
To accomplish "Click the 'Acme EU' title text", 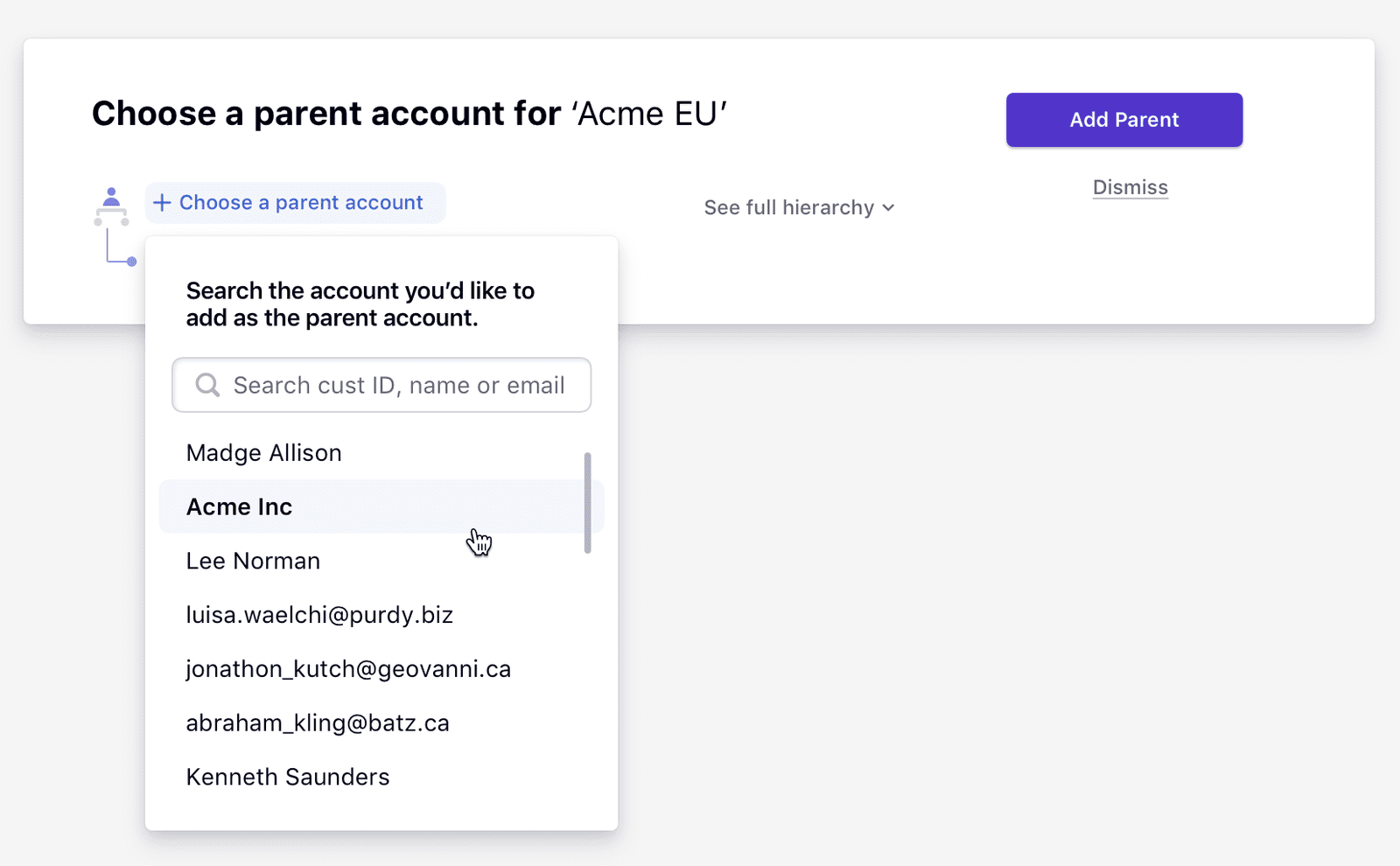I will [649, 114].
